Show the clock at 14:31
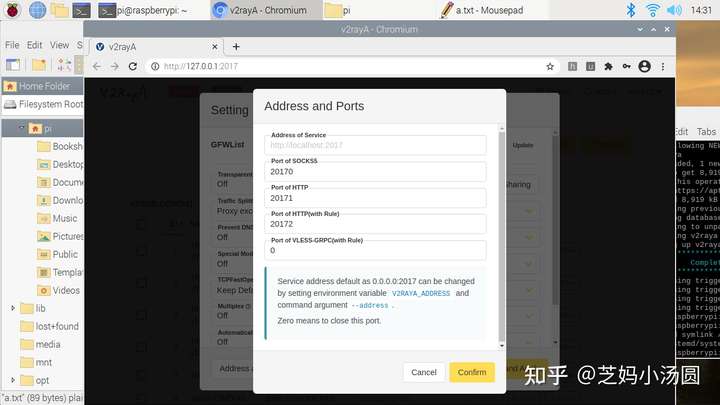Image resolution: width=720 pixels, height=405 pixels. [x=701, y=10]
